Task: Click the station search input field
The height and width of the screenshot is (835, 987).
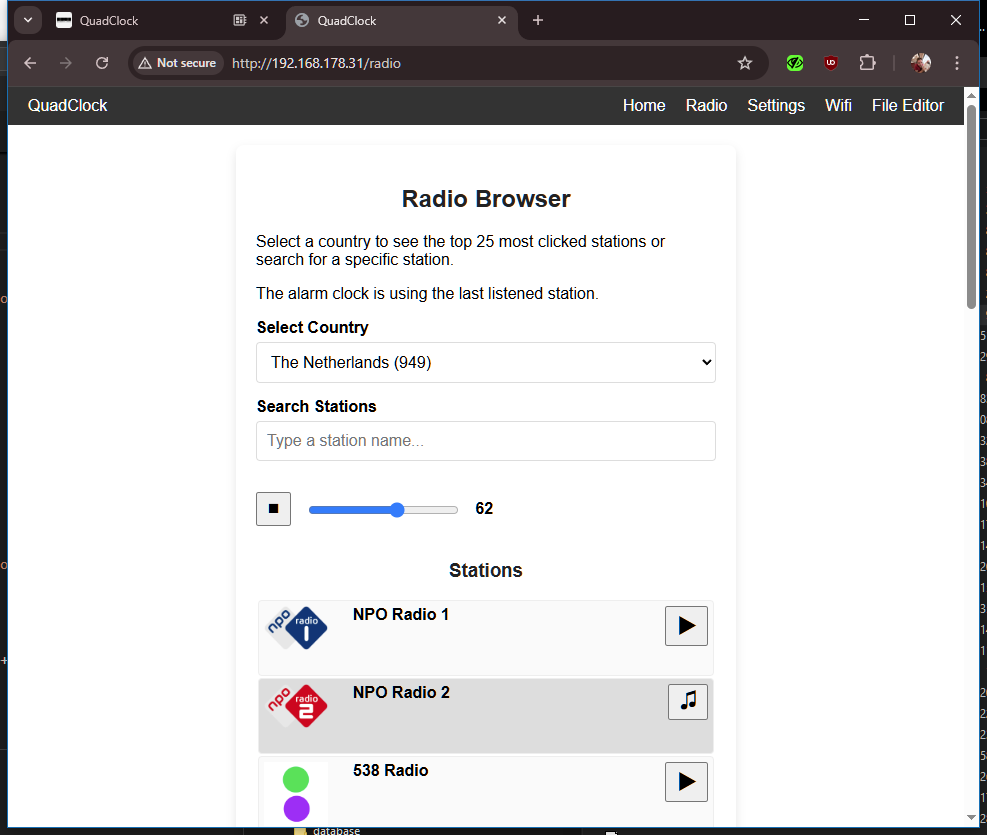Action: (x=486, y=441)
